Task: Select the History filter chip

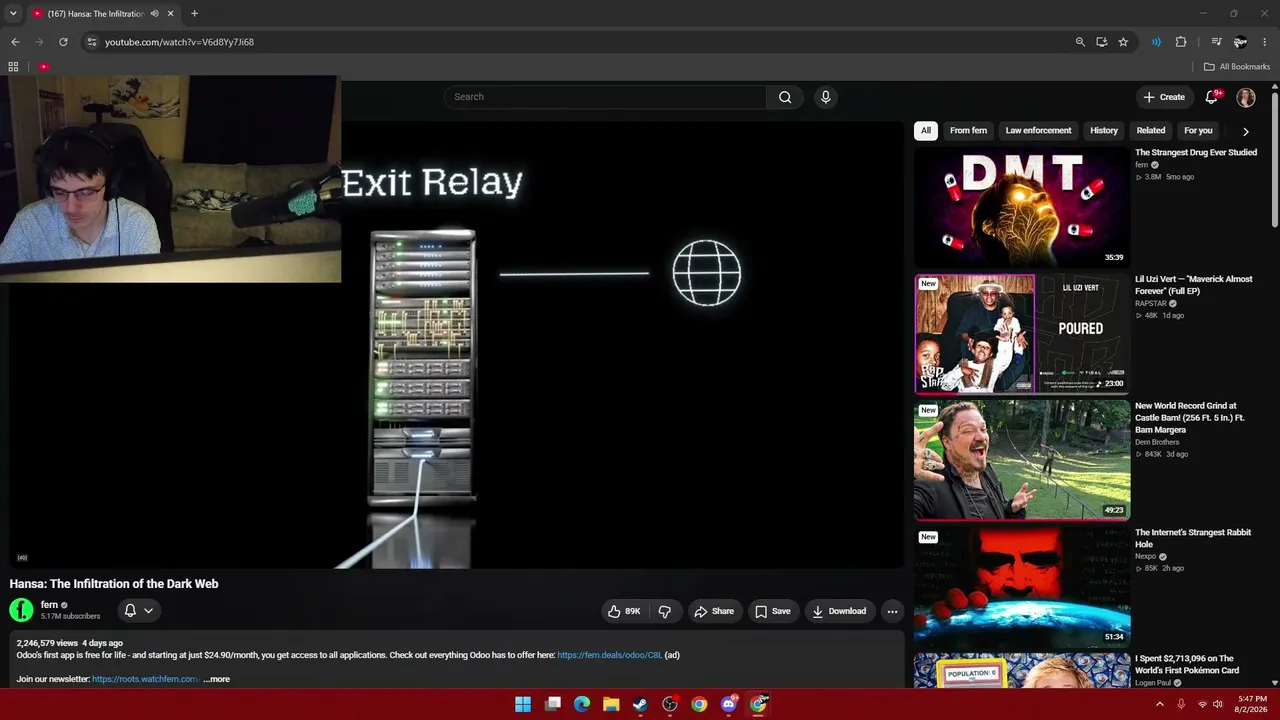Action: coord(1104,131)
